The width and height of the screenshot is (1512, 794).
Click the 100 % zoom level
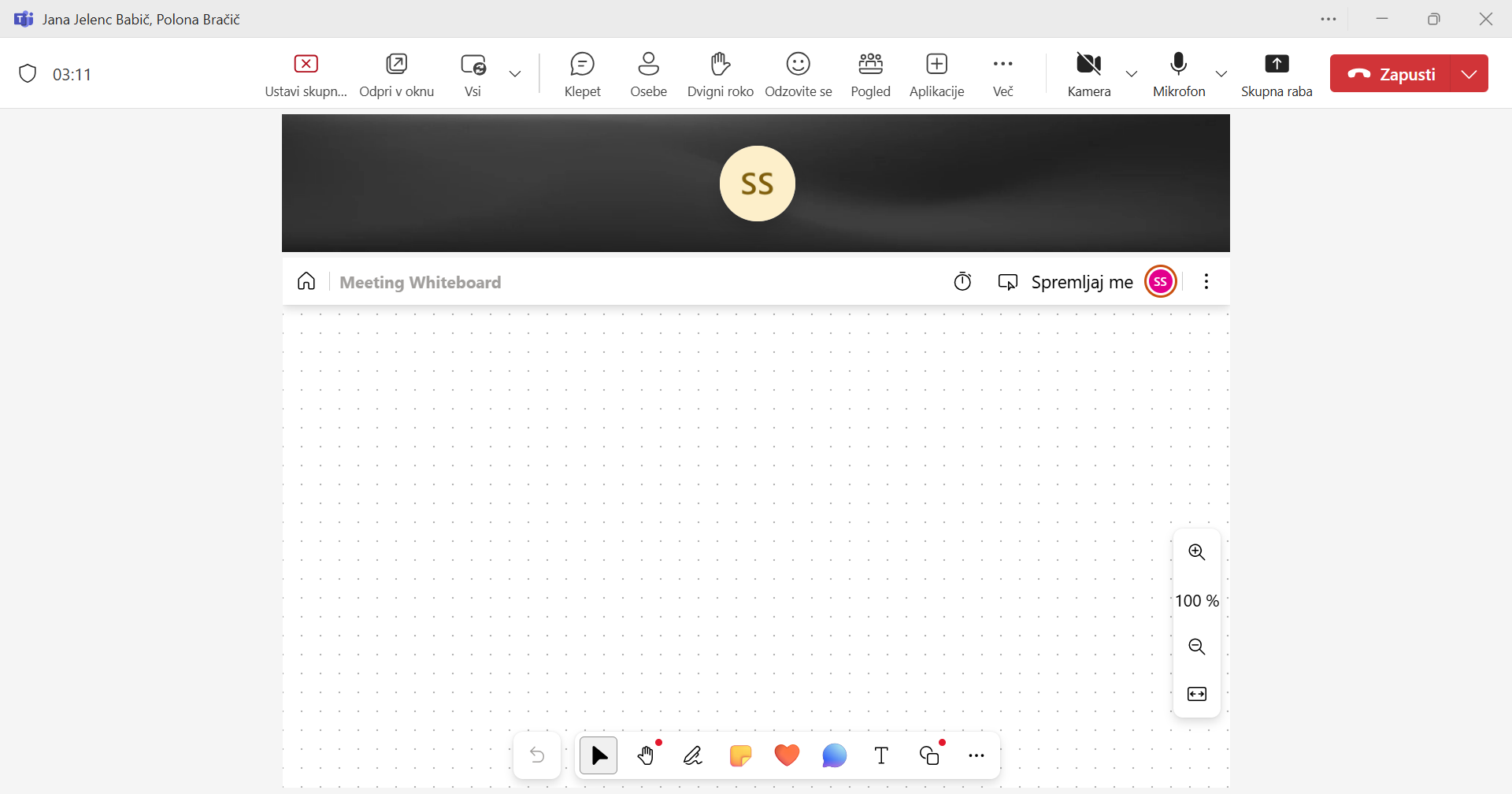(x=1197, y=601)
